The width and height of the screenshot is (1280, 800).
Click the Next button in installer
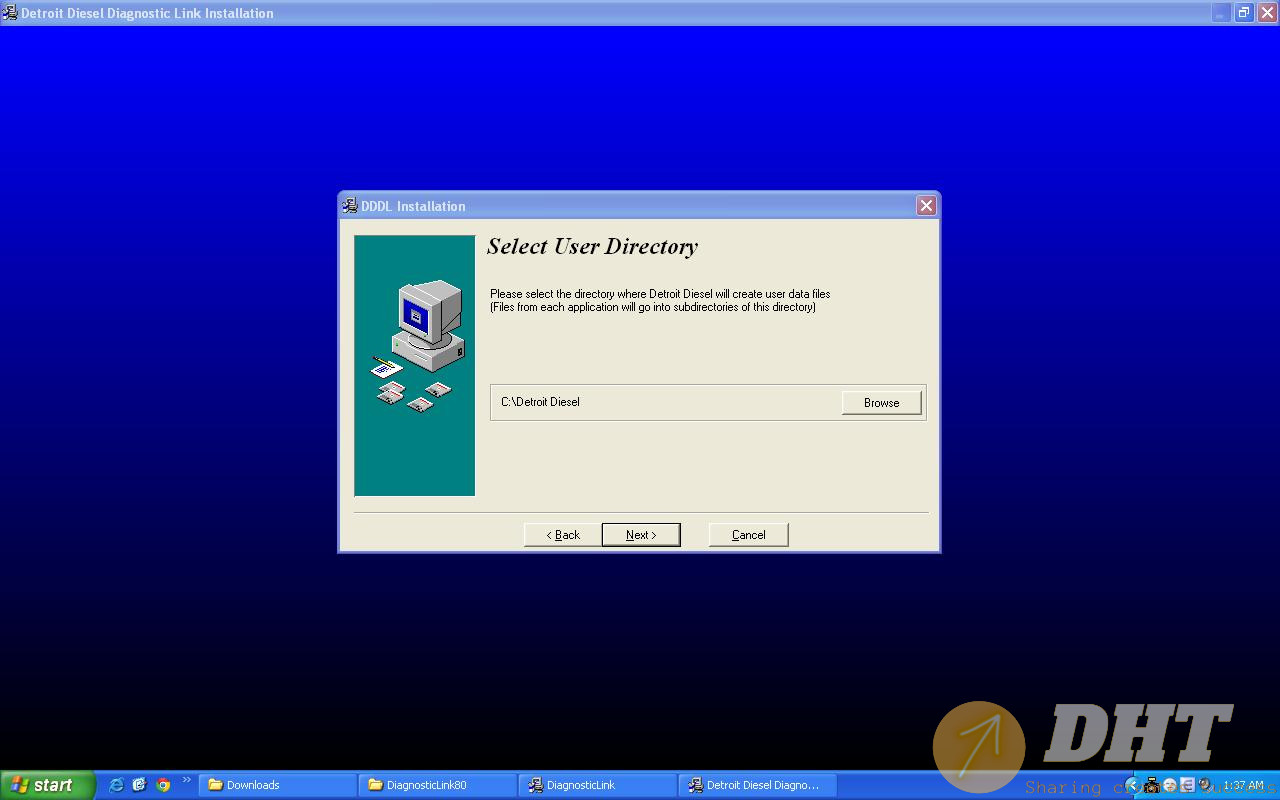click(x=641, y=535)
